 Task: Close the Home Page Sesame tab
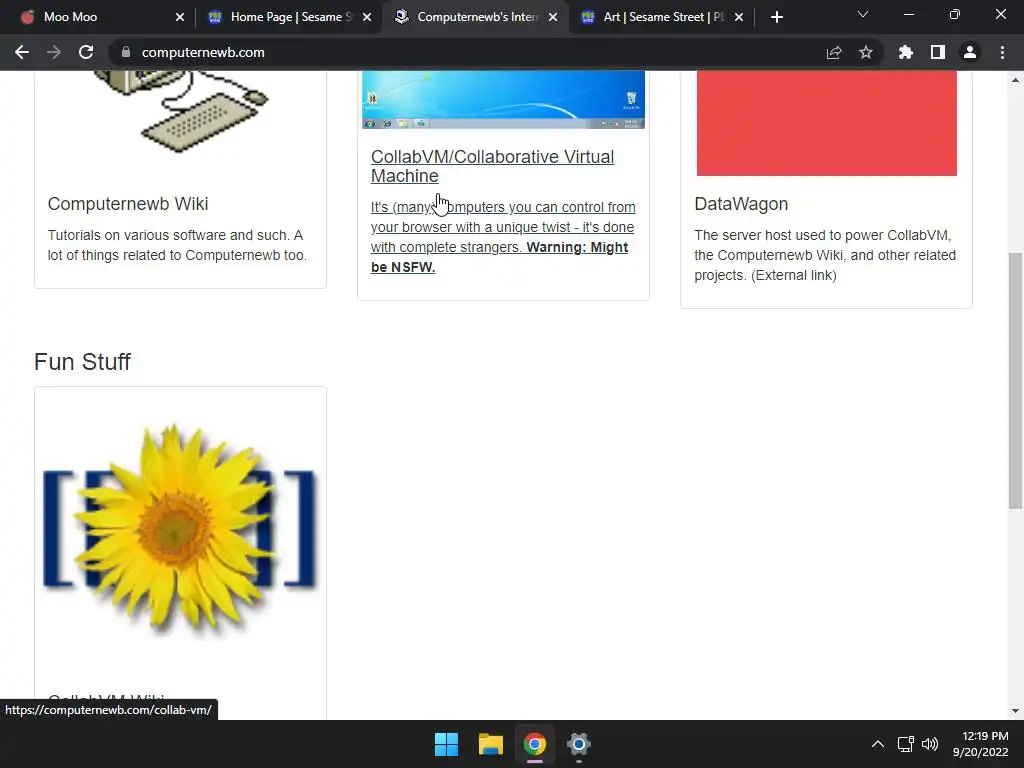(367, 17)
